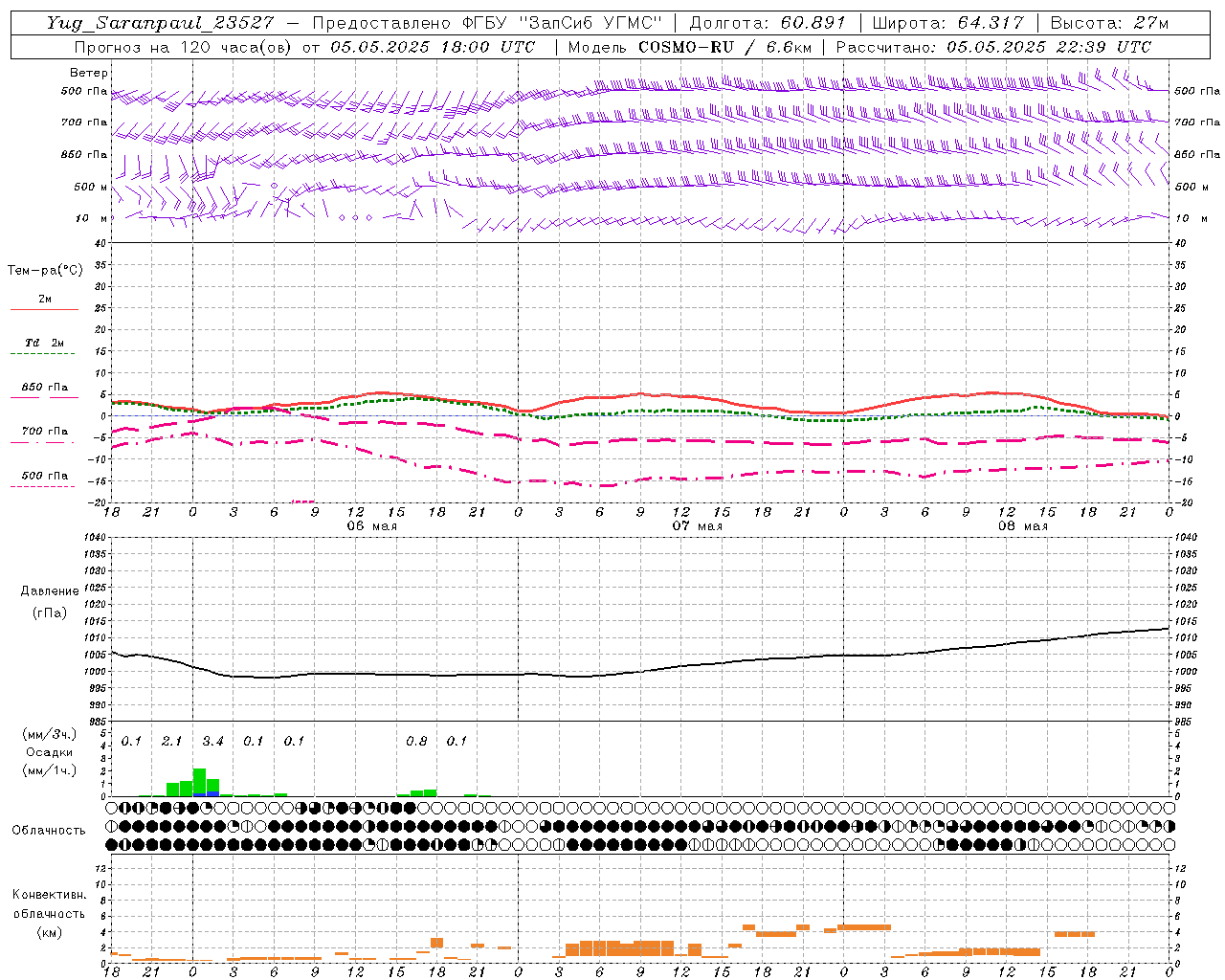Click the Давление pressure panel label
1225x980 pixels.
click(x=50, y=591)
